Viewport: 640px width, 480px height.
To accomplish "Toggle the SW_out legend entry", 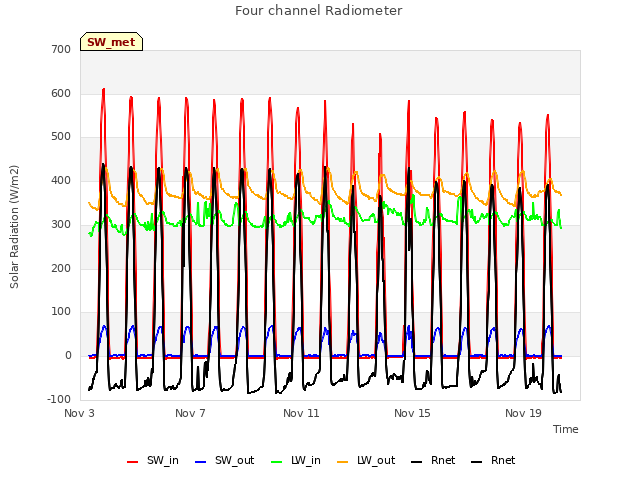I will tap(224, 461).
